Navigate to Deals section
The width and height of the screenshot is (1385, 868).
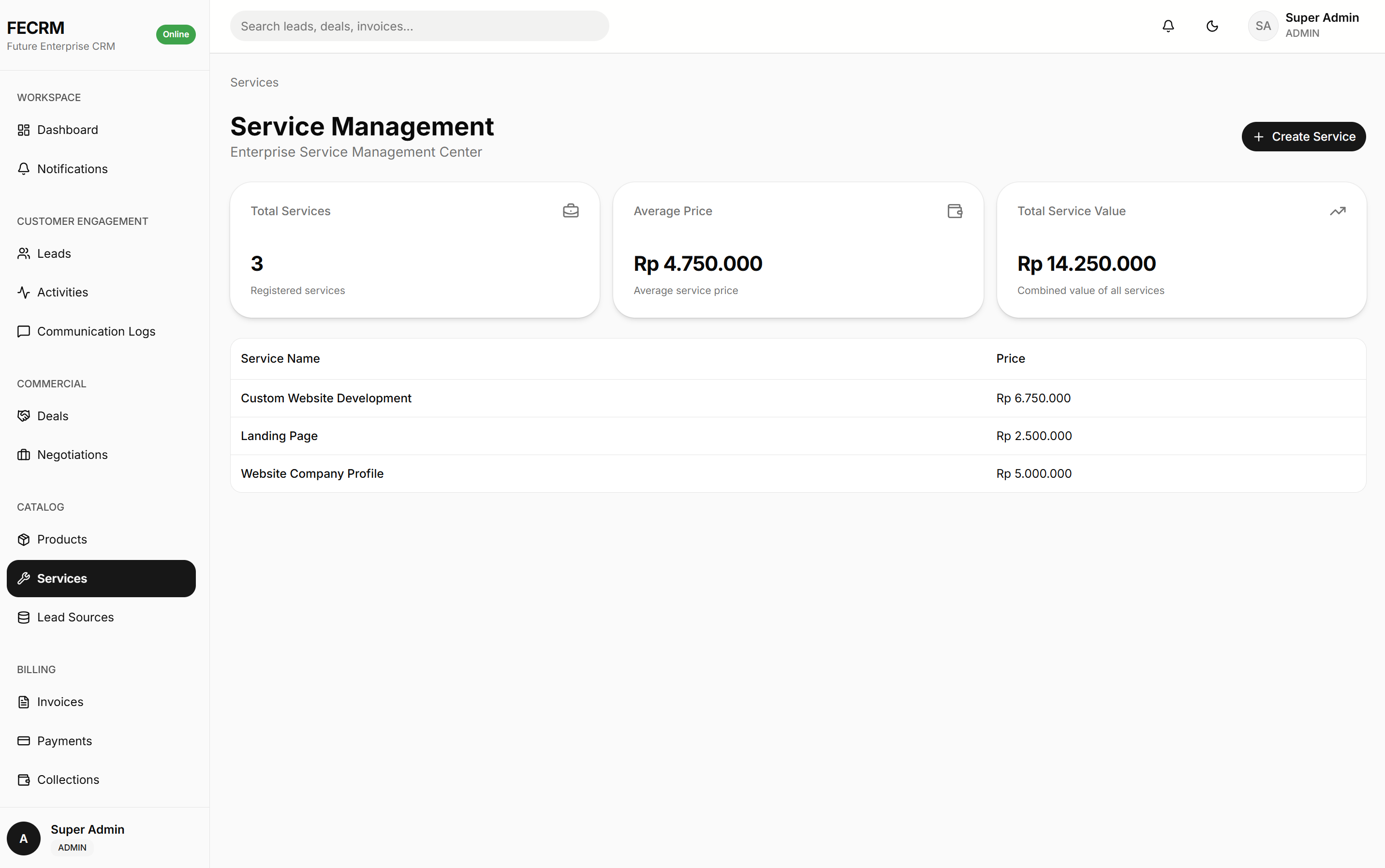[101, 416]
